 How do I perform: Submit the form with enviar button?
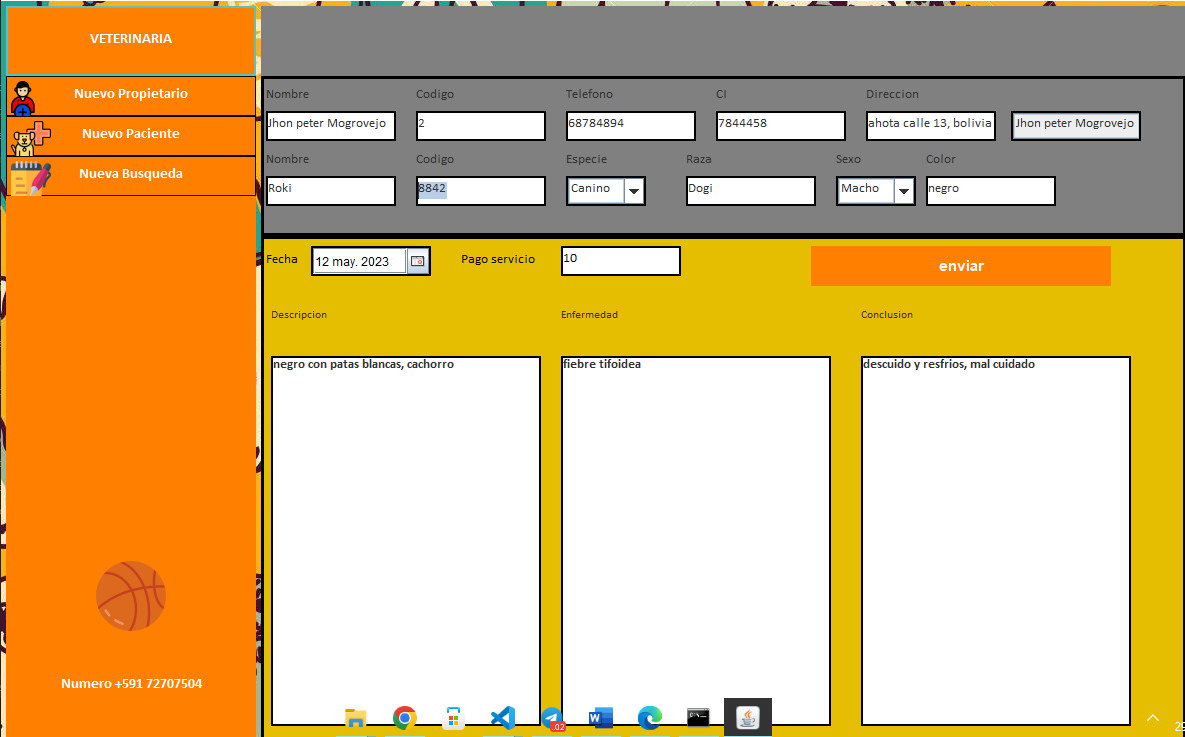961,266
